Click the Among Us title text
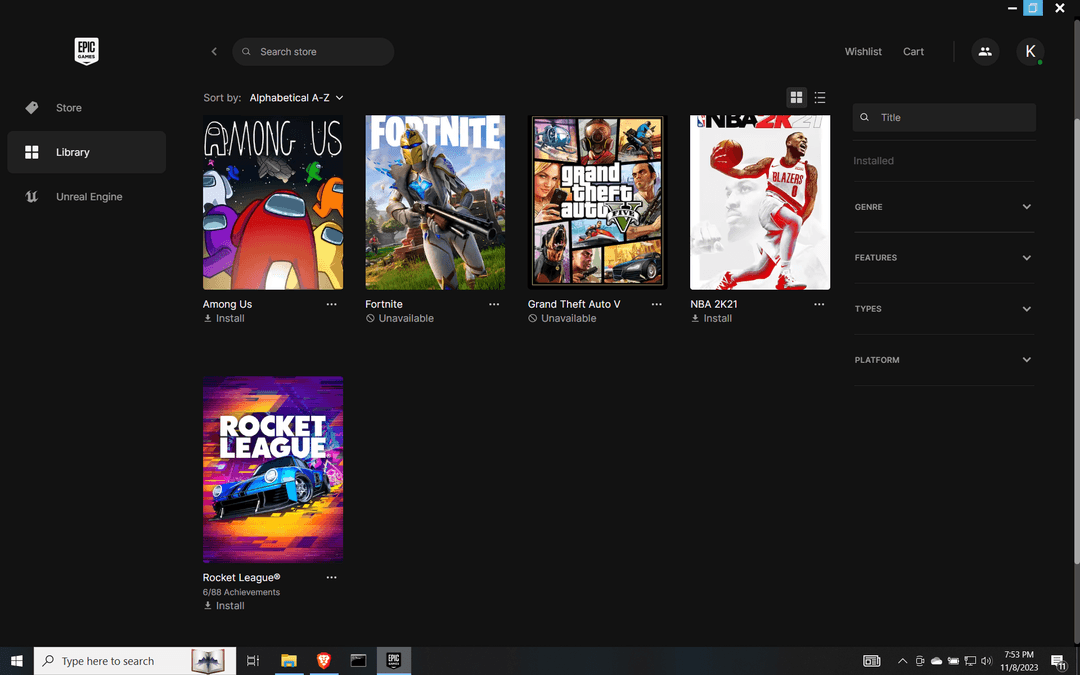 click(x=227, y=304)
